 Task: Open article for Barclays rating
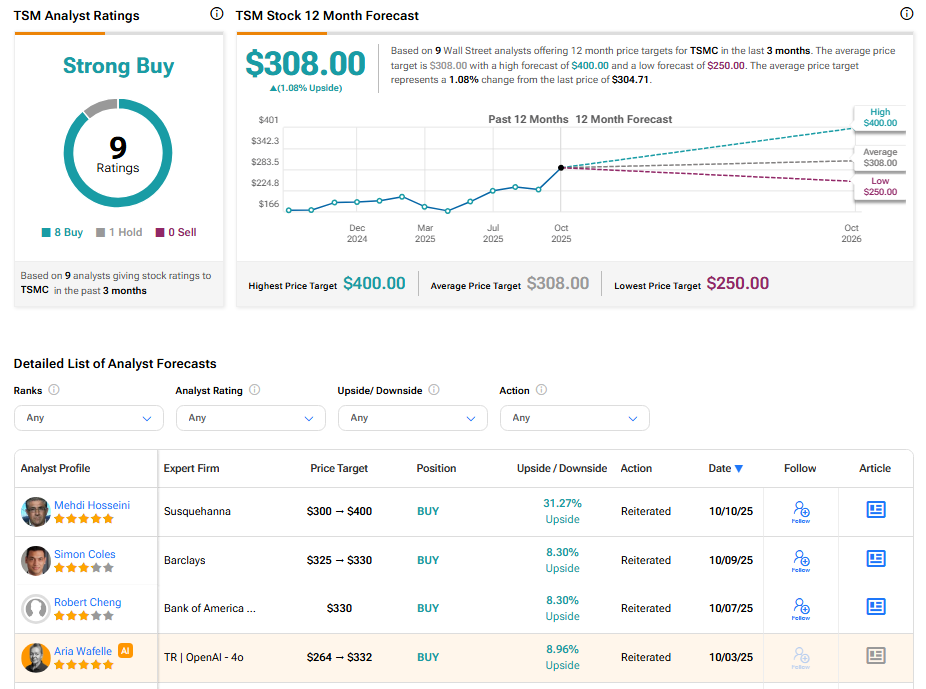click(876, 559)
